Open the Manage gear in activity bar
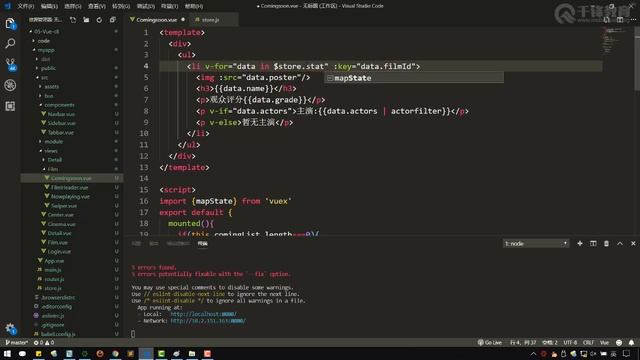 click(10, 329)
